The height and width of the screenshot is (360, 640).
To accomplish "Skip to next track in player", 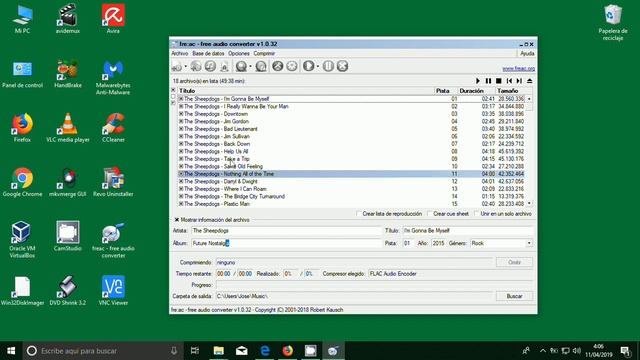I will coord(519,81).
